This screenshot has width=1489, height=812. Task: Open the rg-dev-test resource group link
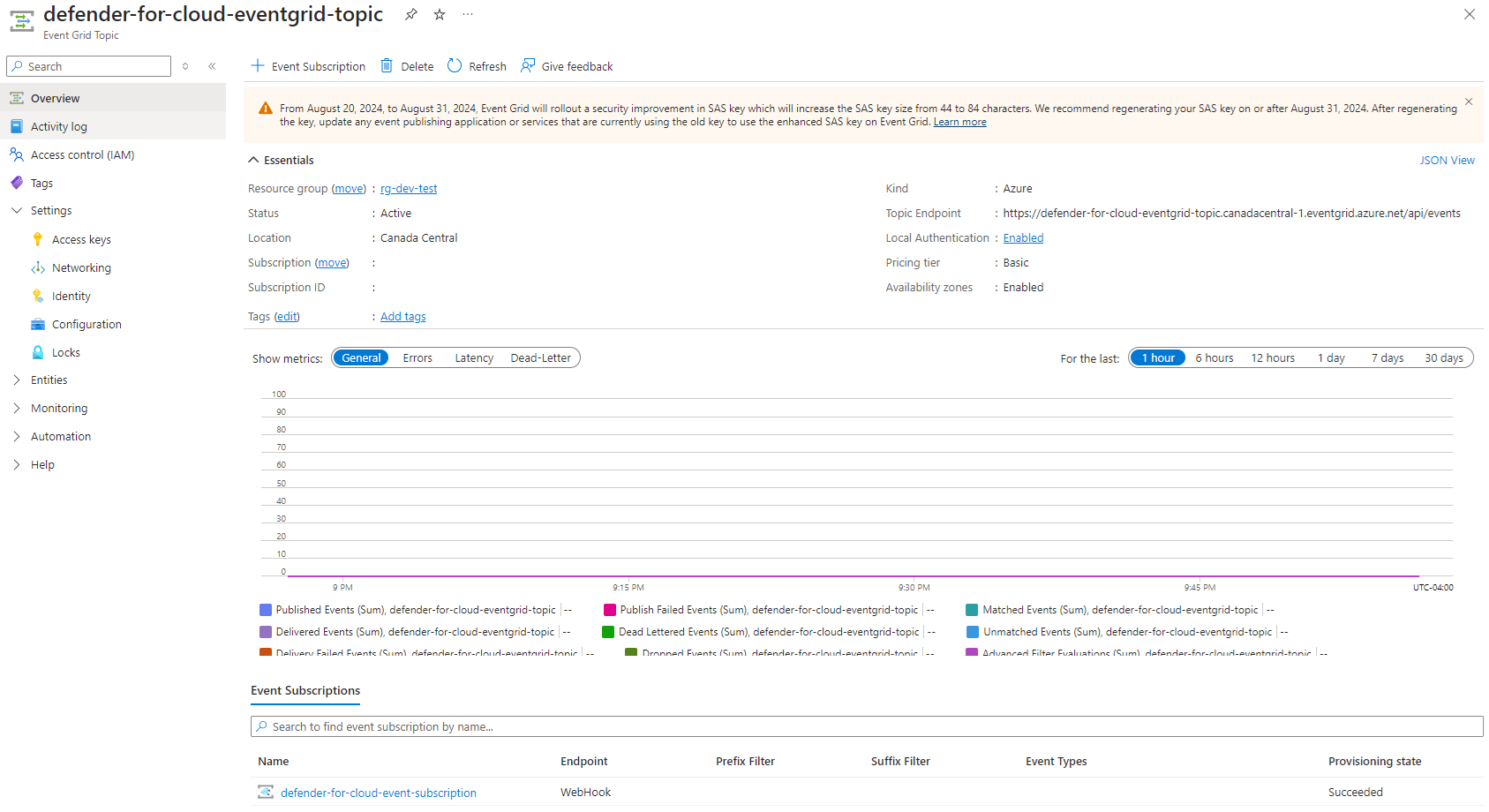[x=409, y=189]
